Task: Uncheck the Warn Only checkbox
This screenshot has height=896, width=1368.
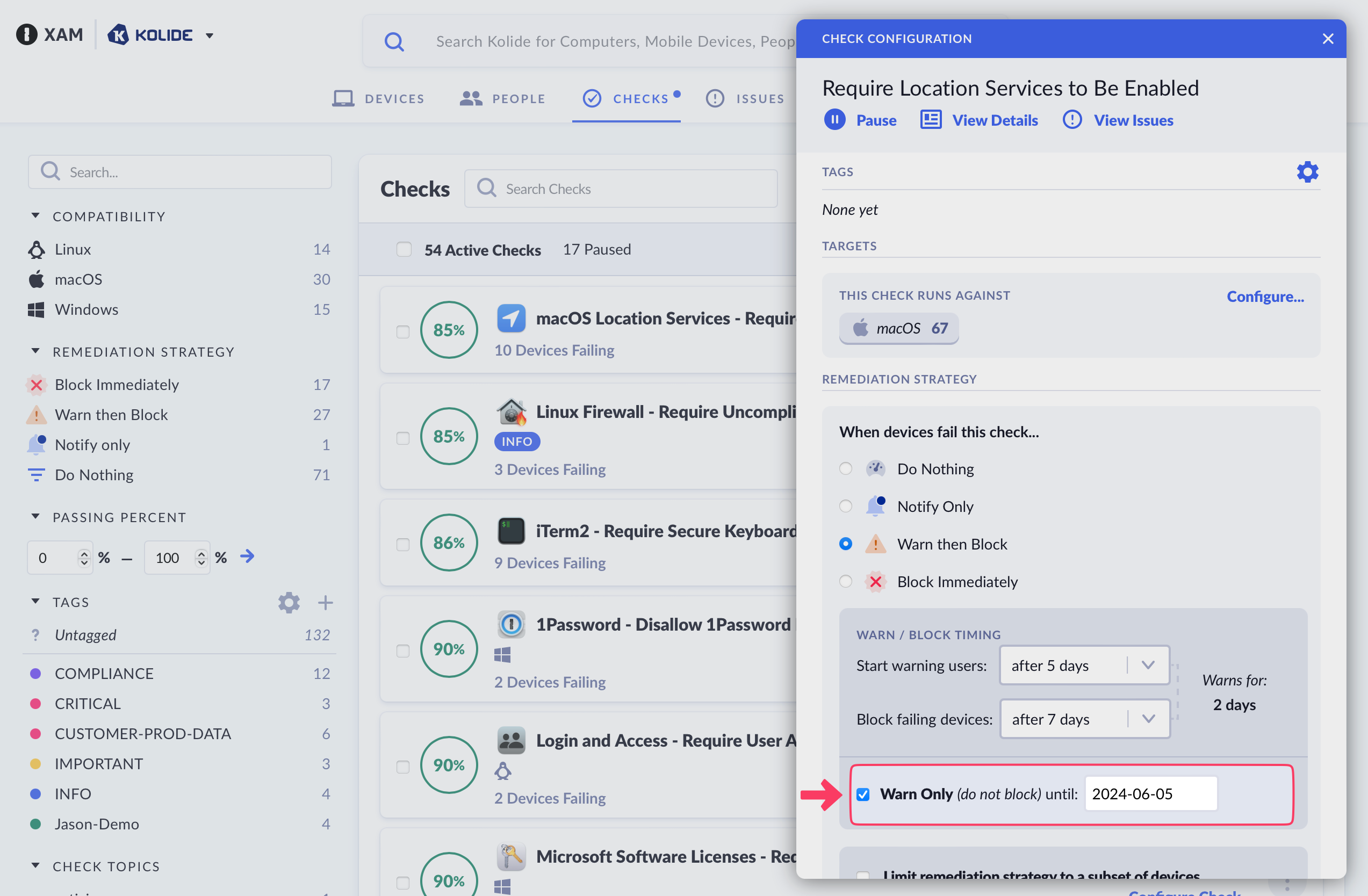Action: (x=862, y=794)
